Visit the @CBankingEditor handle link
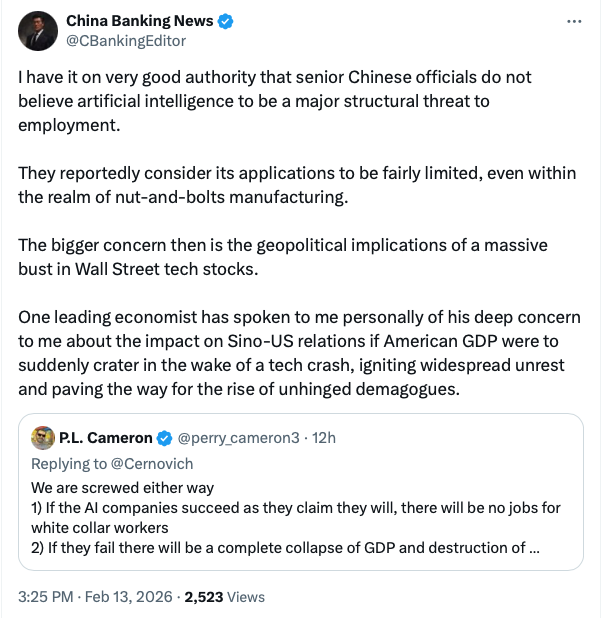The height and width of the screenshot is (618, 602). tap(125, 41)
